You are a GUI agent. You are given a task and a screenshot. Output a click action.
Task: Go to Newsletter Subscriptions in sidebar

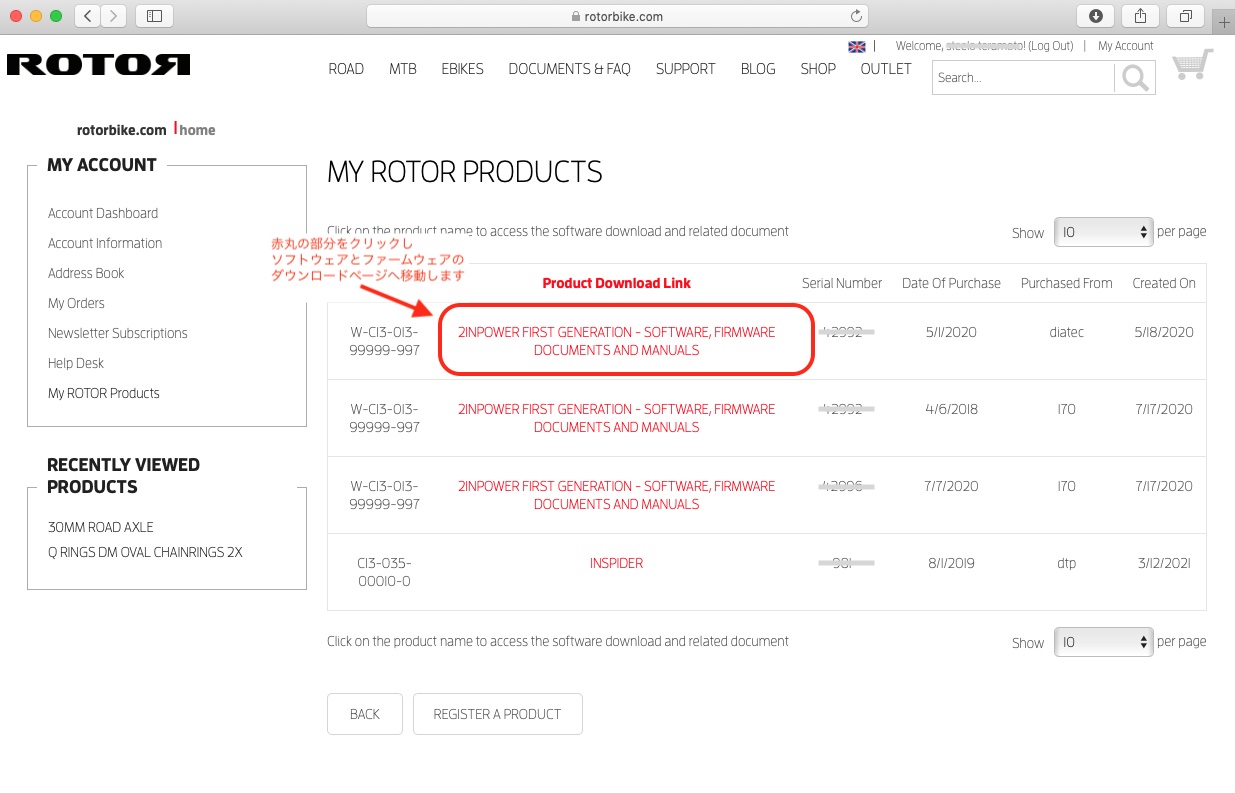pyautogui.click(x=117, y=333)
